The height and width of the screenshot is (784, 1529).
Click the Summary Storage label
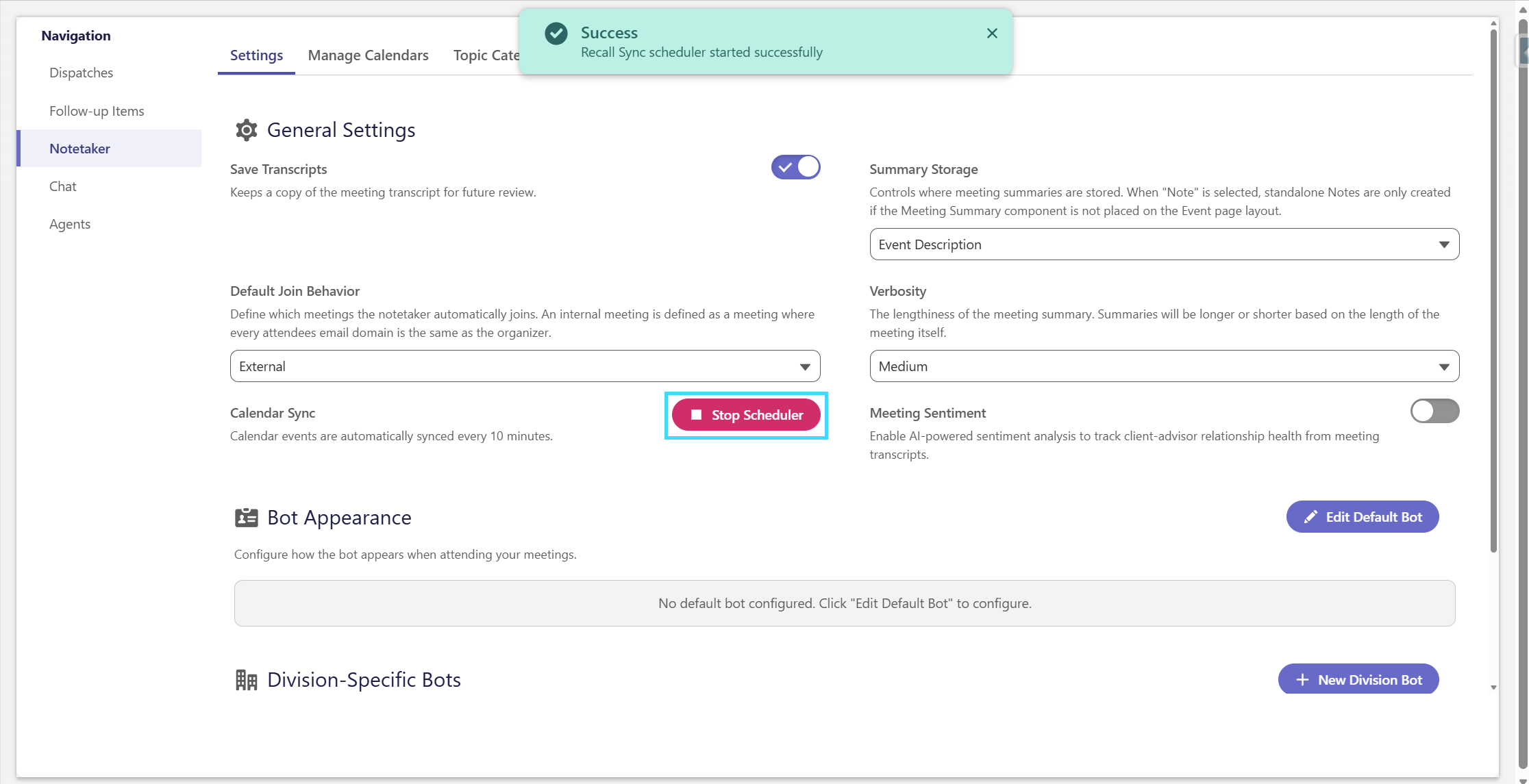(x=923, y=169)
